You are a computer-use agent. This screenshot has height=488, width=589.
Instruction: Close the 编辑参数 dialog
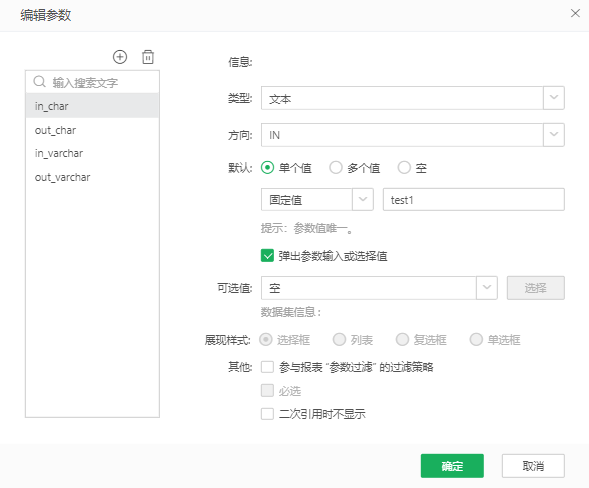click(575, 14)
